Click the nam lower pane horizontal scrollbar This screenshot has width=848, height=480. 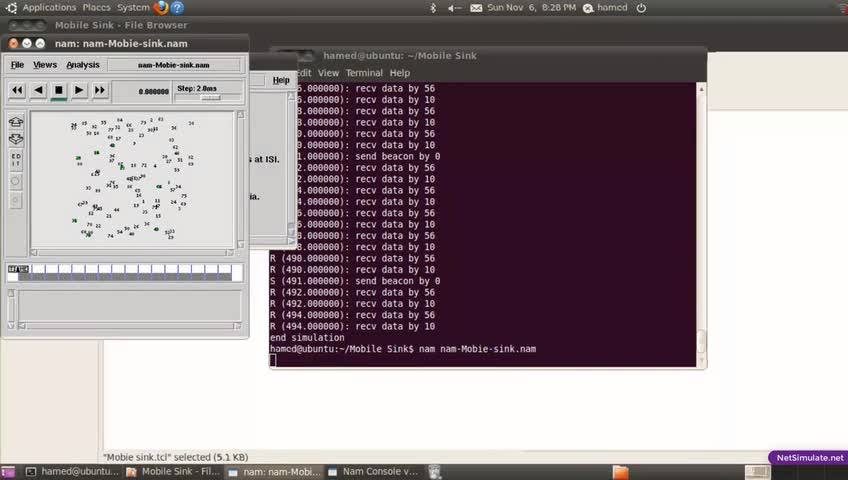point(129,326)
